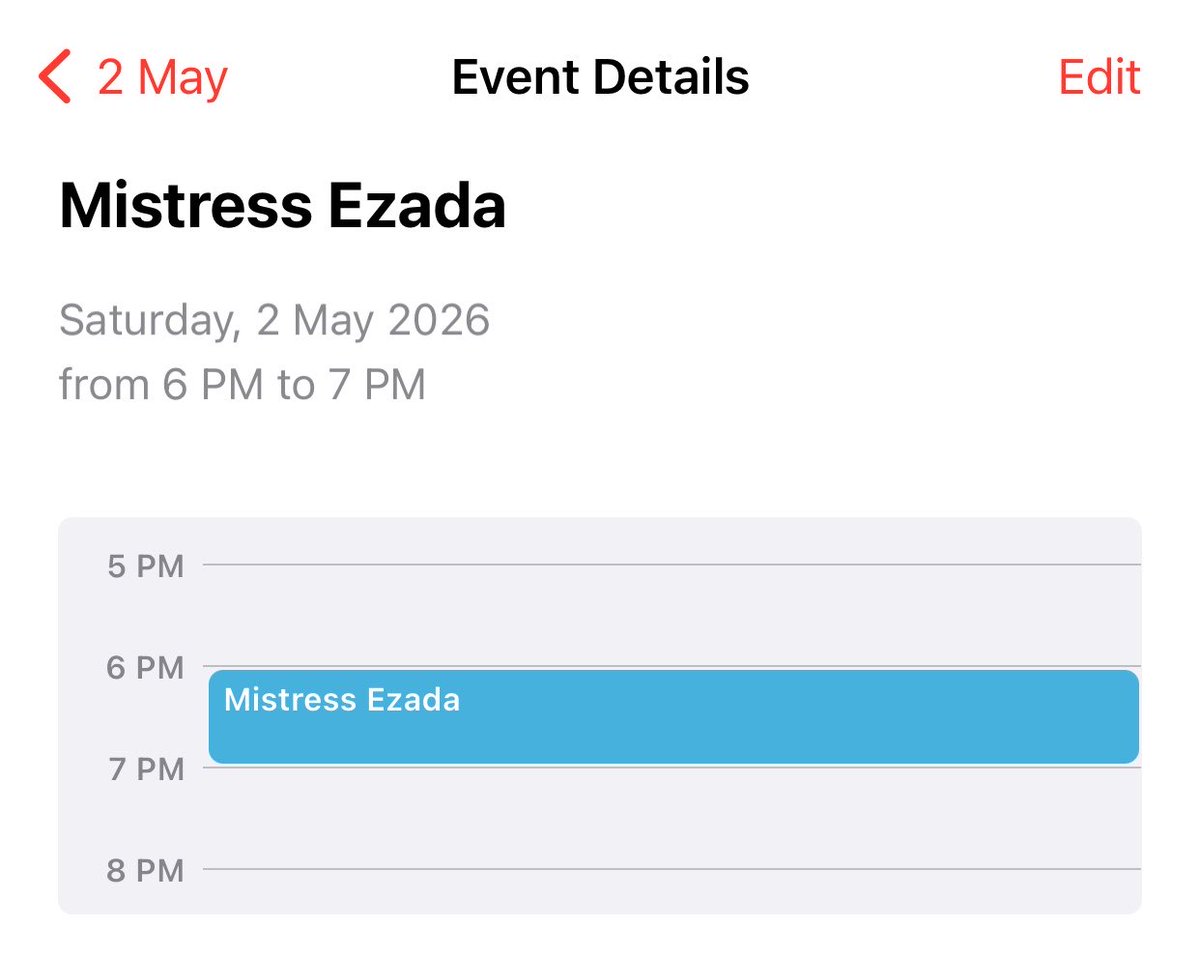Go back to 2 May view

(133, 78)
